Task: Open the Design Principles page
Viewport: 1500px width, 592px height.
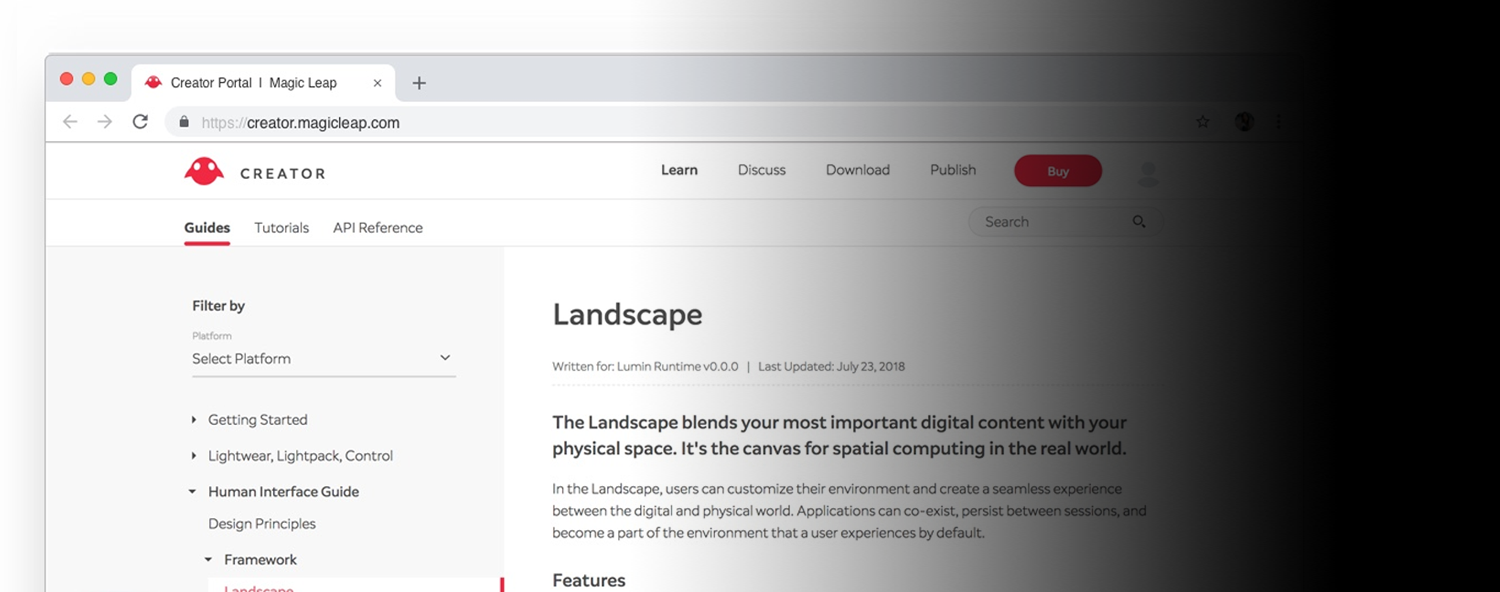Action: coord(262,524)
